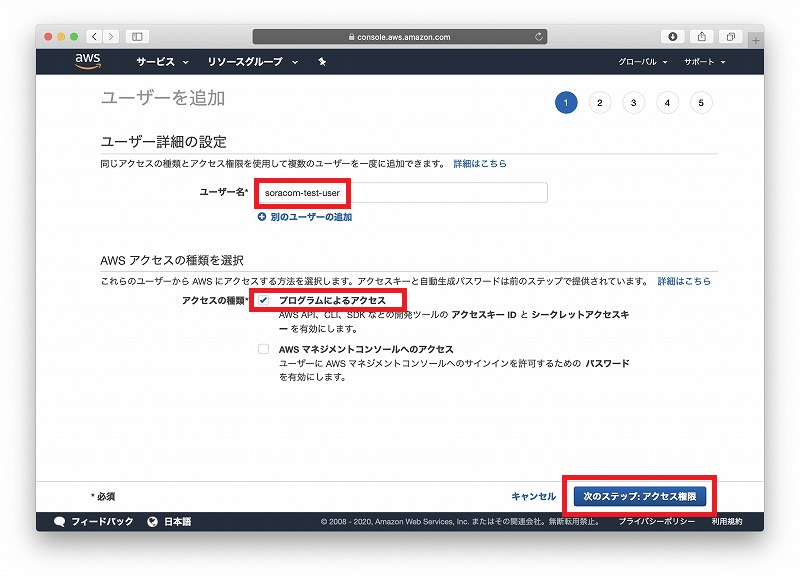Click 次のステップ: アクセス権限 button
The image size is (800, 579).
pos(640,496)
